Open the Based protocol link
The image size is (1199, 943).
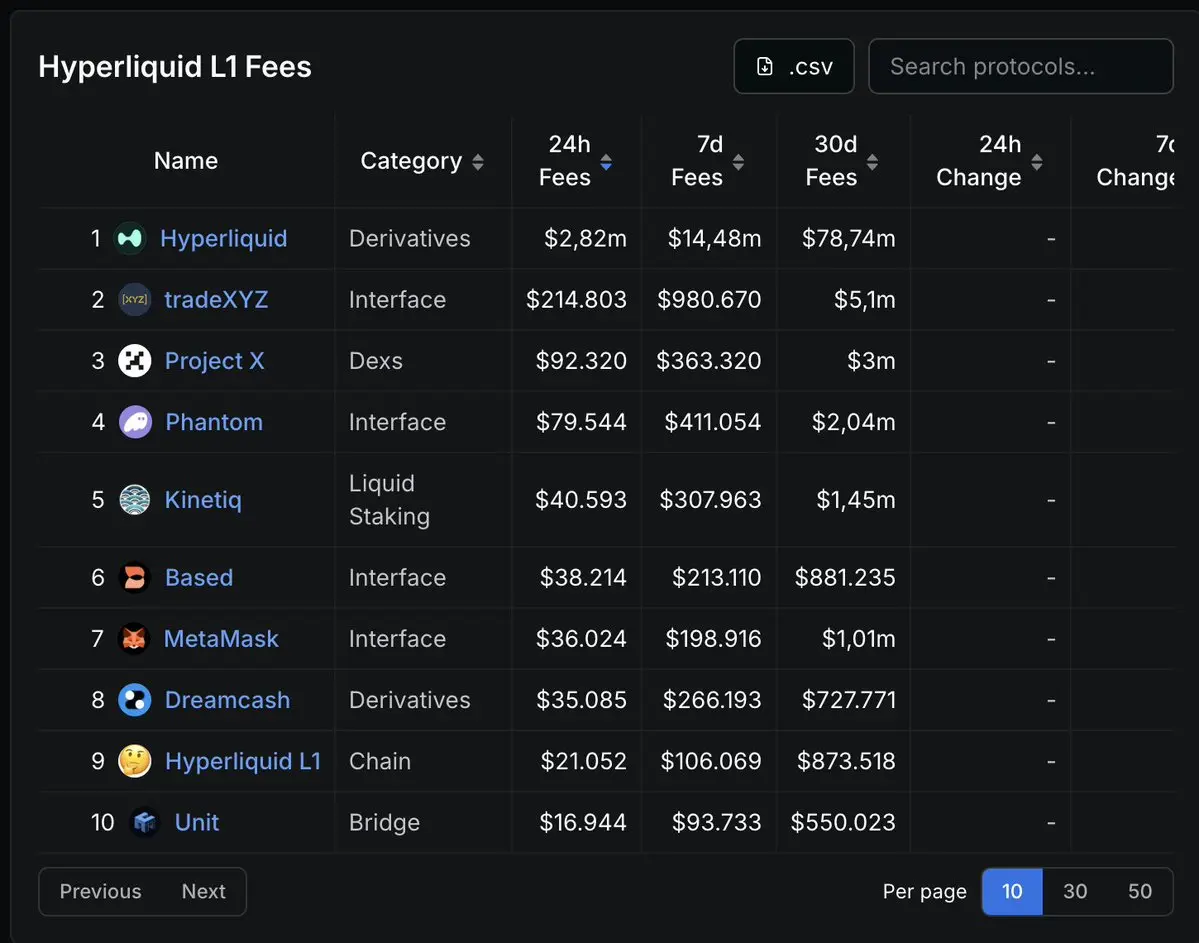[x=199, y=578]
